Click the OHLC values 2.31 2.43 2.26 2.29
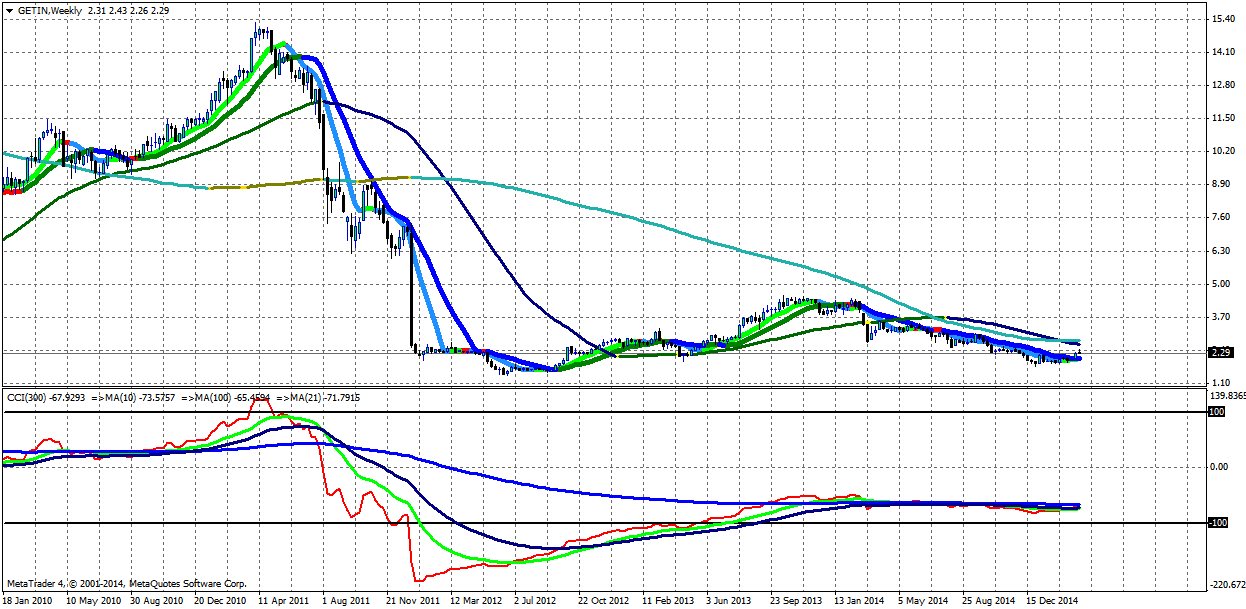1246x609 pixels. pos(128,10)
